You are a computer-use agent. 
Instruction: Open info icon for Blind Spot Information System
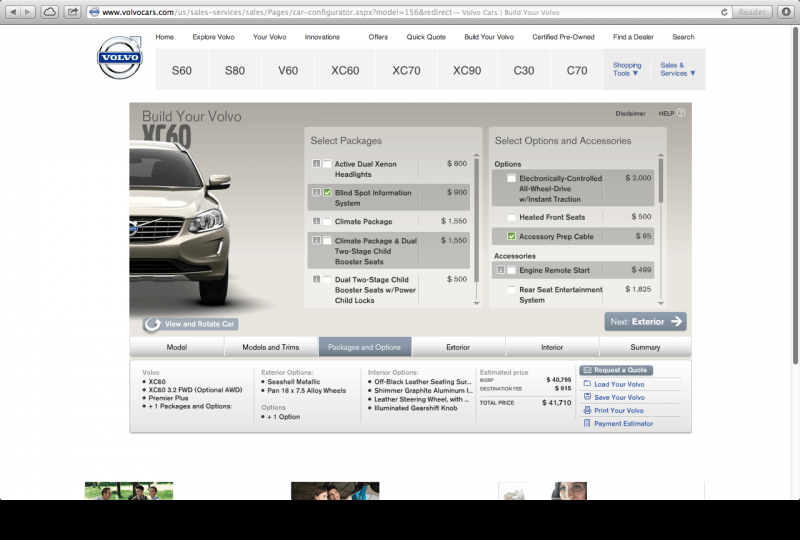[x=316, y=192]
